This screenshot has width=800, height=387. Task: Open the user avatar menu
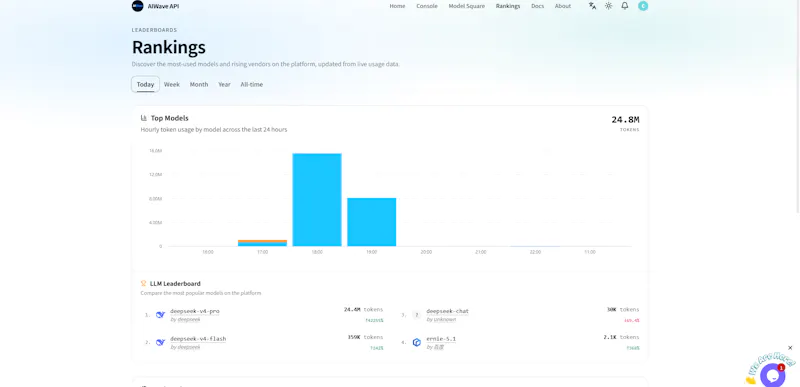[x=643, y=6]
